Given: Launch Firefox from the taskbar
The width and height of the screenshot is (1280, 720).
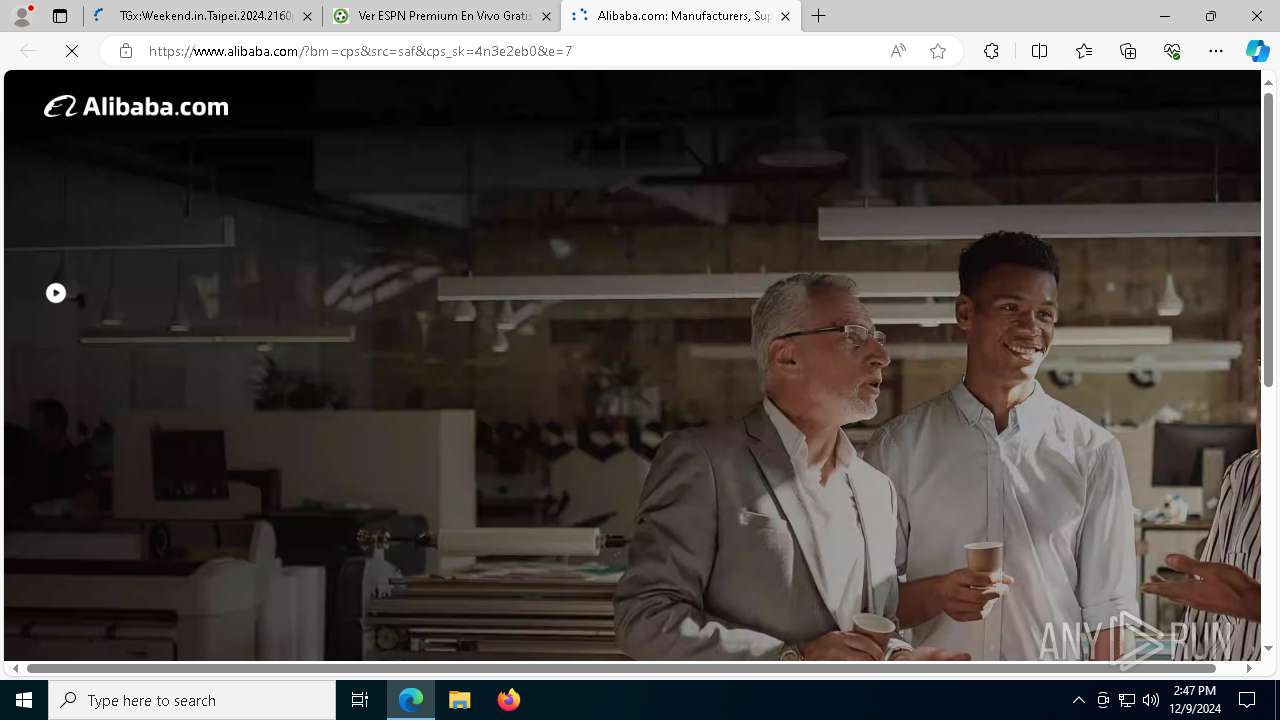Looking at the screenshot, I should pos(508,700).
